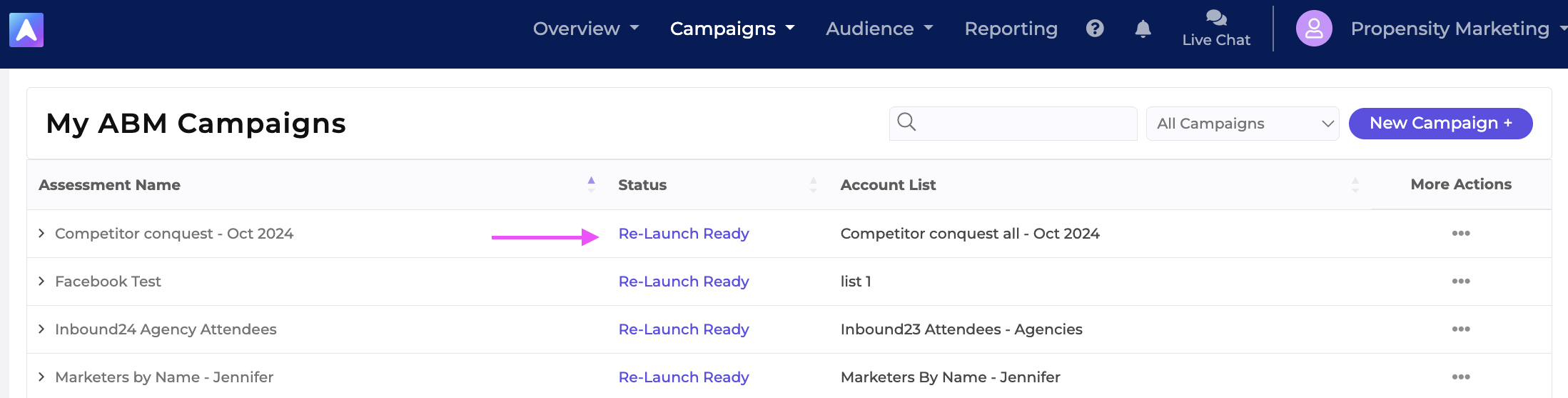Click Re-Launch Ready for Marketers by Name

point(684,377)
